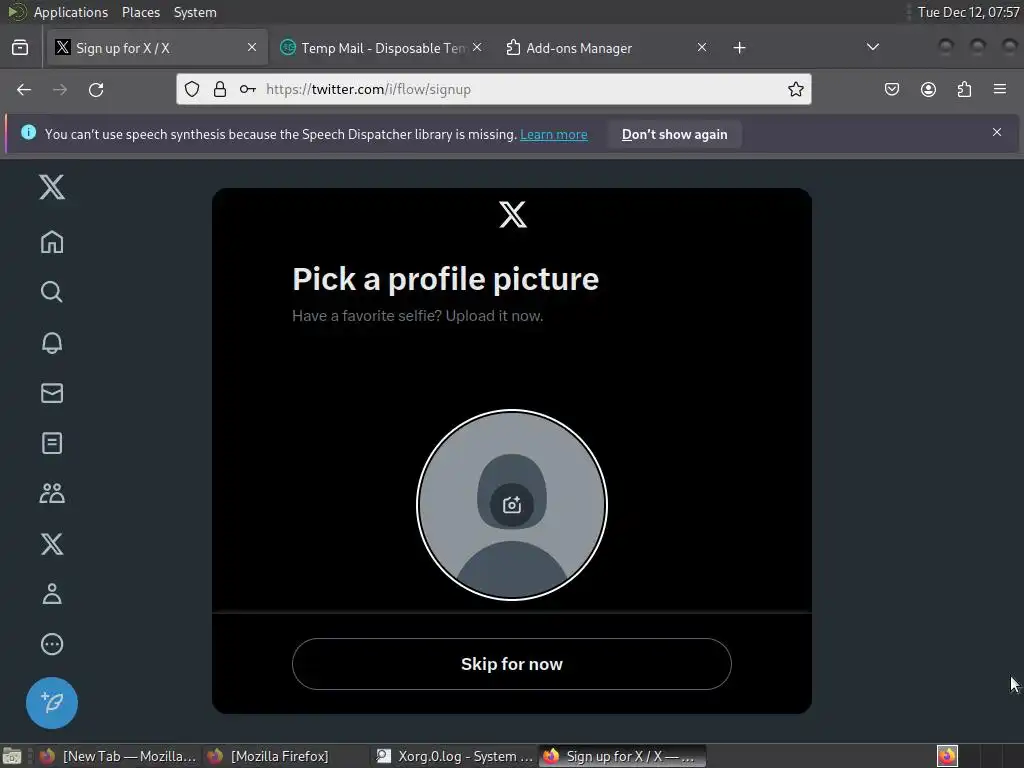This screenshot has width=1024, height=768.
Task: Switch to New Tab Mozilla taskbar window
Action: pyautogui.click(x=118, y=756)
